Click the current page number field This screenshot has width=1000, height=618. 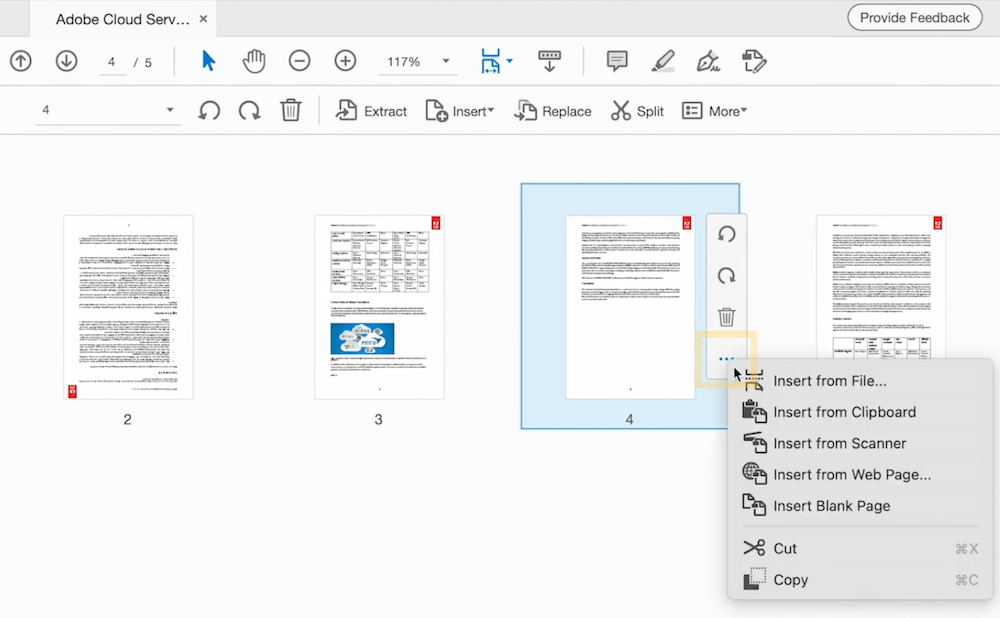tap(112, 62)
